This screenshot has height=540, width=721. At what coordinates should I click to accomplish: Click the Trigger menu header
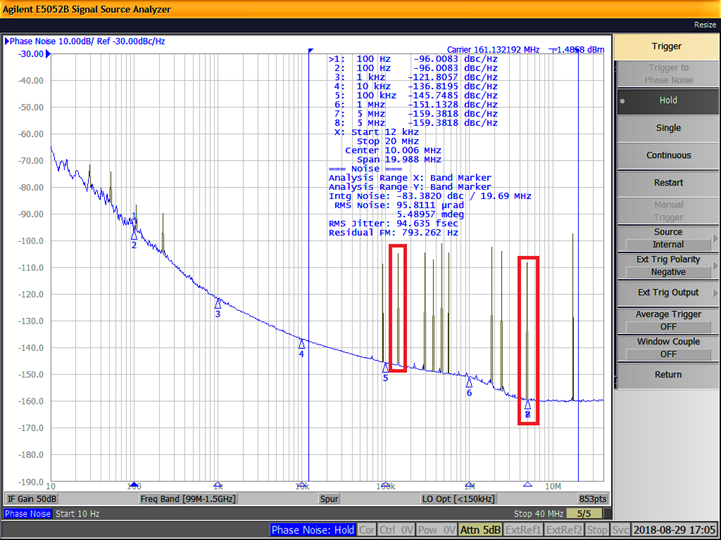click(x=667, y=46)
